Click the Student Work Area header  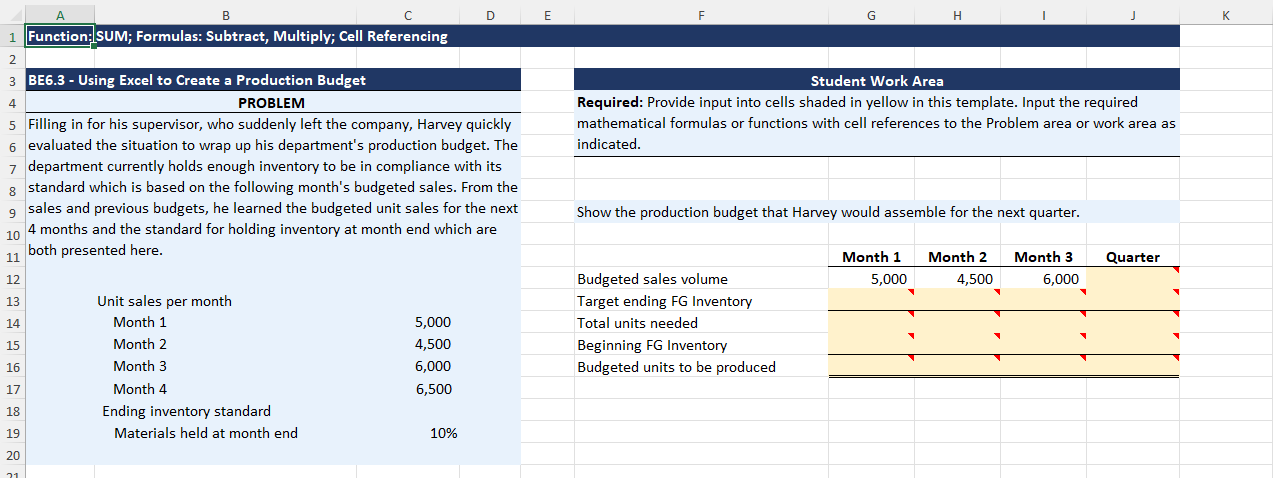[x=876, y=81]
